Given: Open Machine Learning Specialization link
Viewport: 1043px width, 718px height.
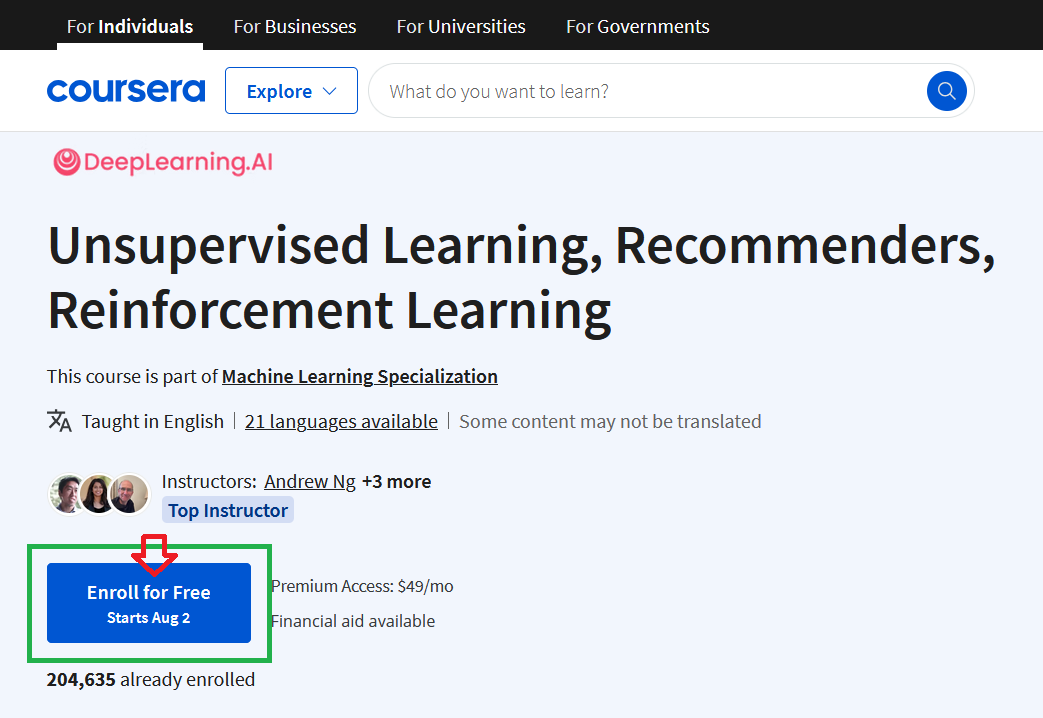Looking at the screenshot, I should pyautogui.click(x=360, y=377).
